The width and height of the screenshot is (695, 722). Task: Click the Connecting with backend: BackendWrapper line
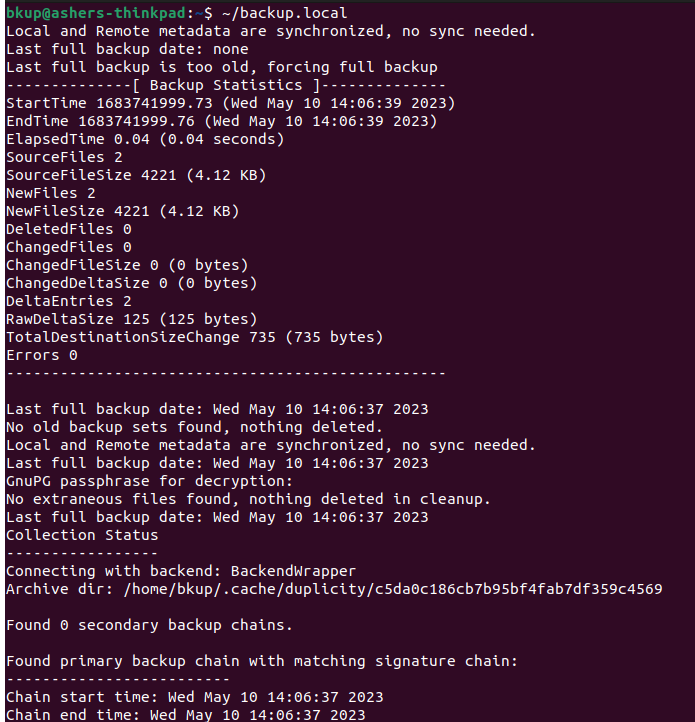point(181,571)
